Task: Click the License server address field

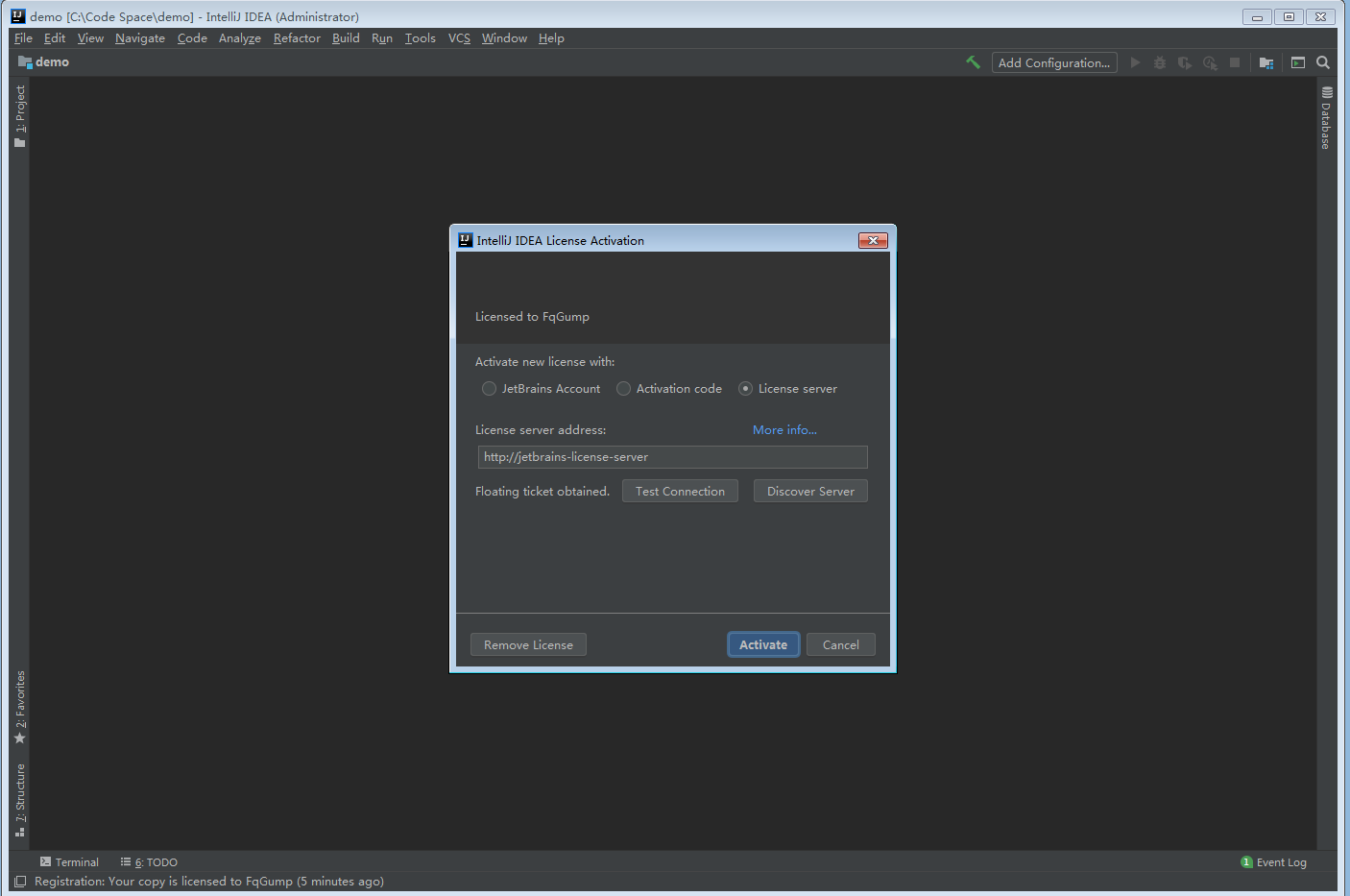Action: pos(672,457)
